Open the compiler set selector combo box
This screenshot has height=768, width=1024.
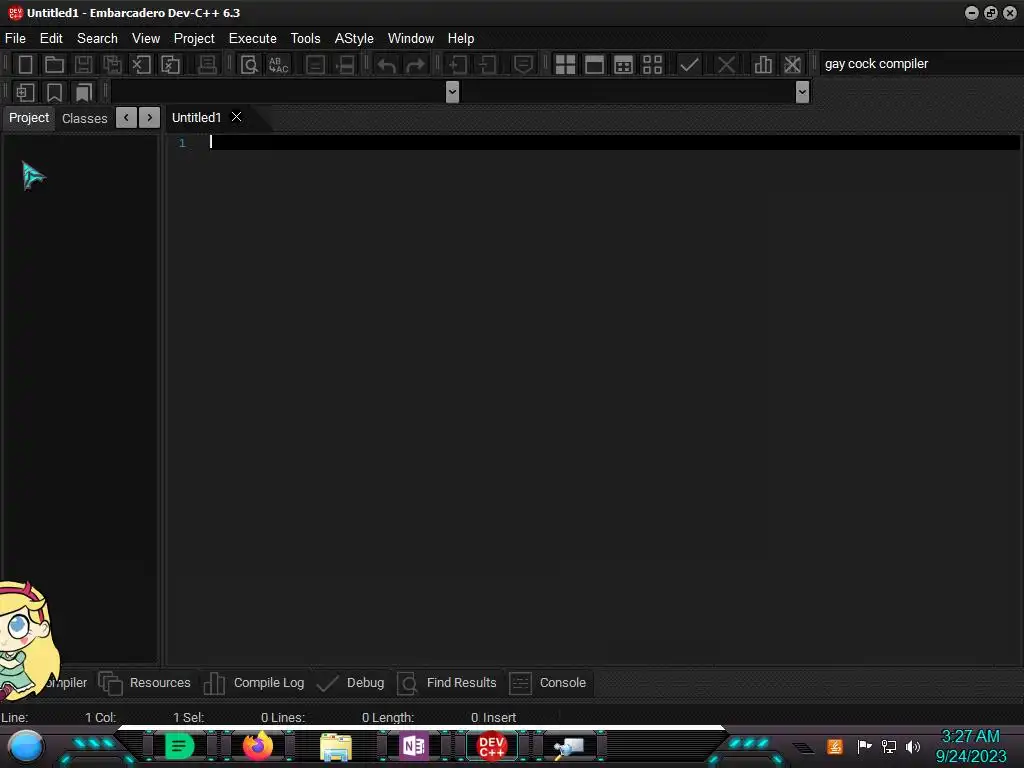coord(921,64)
